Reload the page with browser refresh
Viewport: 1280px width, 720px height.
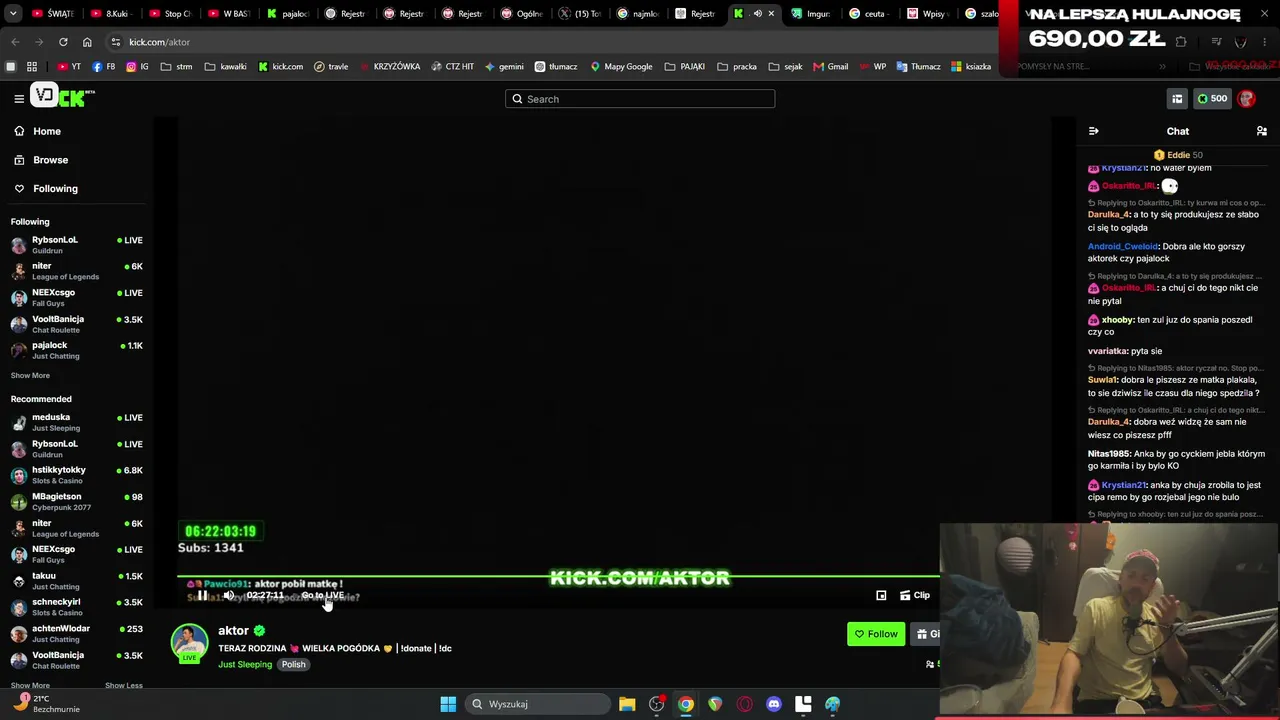coord(63,42)
